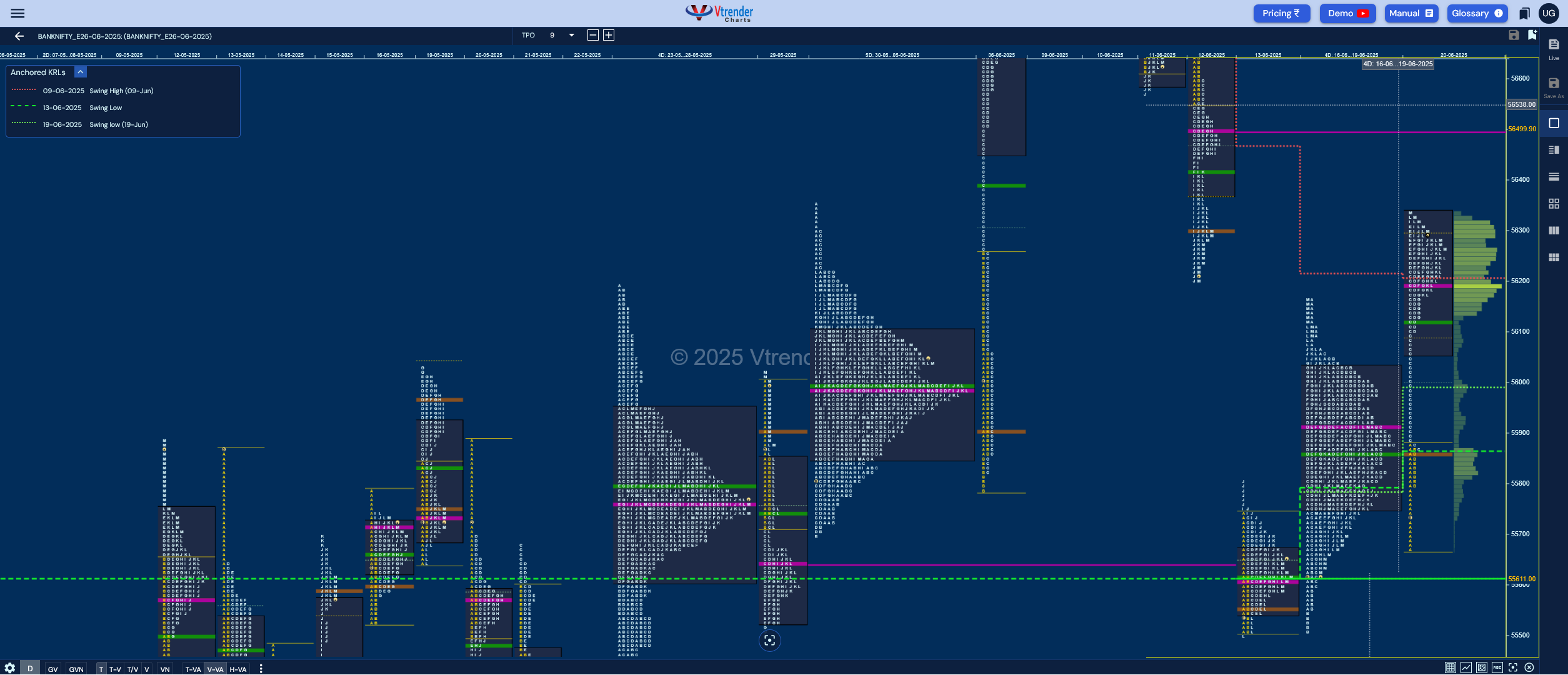Choose the four-square grid layout icon
The height and width of the screenshot is (675, 1568).
pyautogui.click(x=1554, y=204)
